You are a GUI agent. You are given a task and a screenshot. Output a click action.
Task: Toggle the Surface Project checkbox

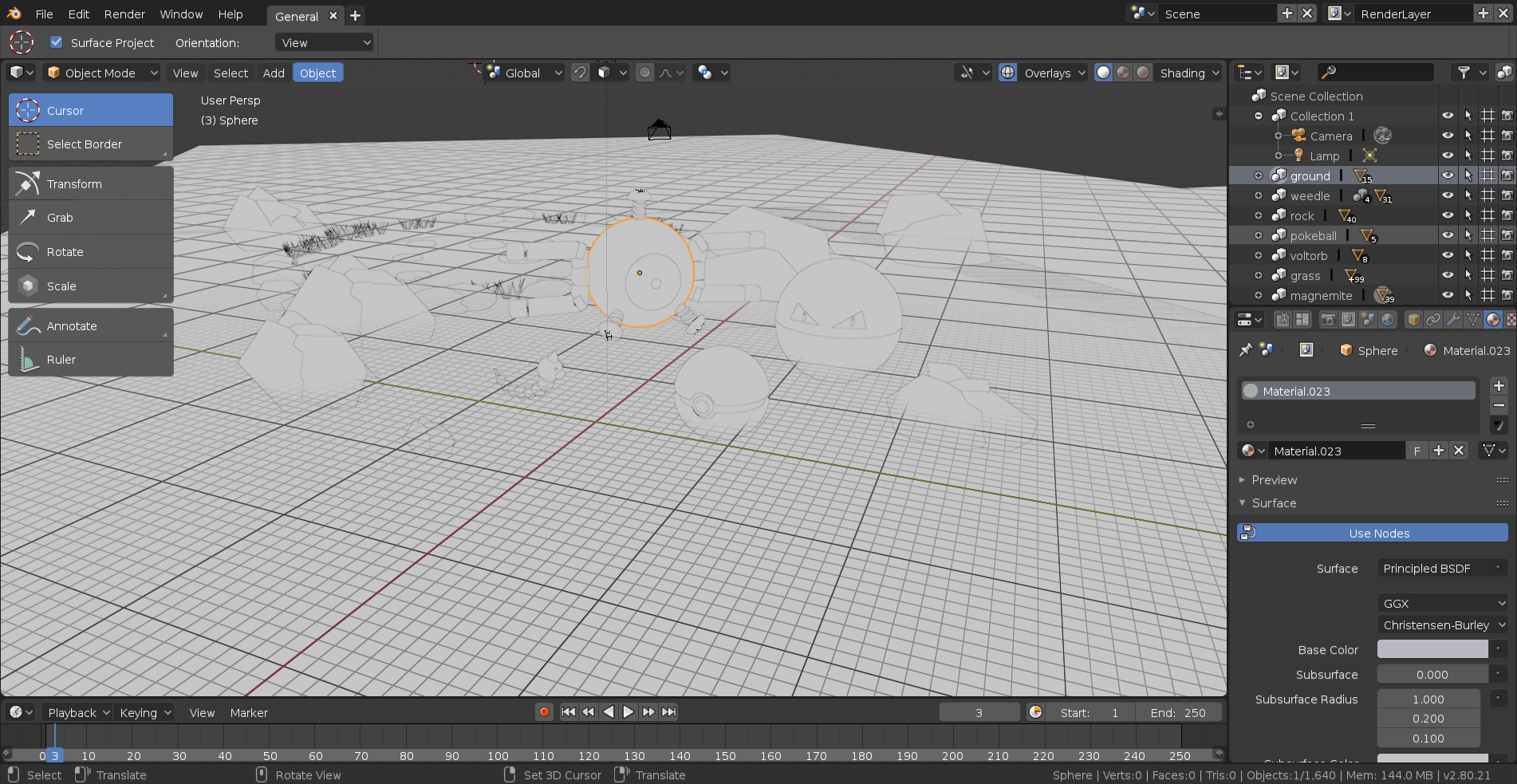point(56,42)
